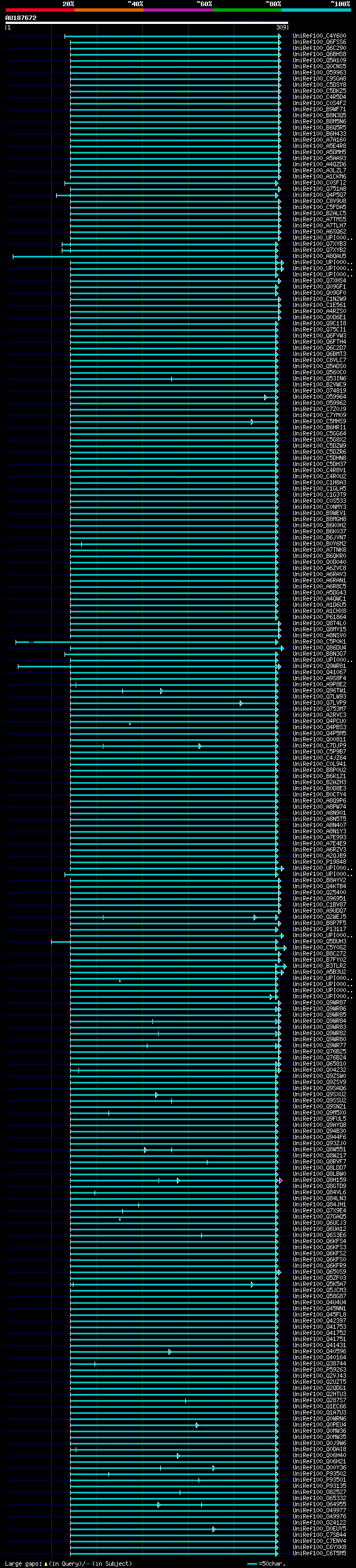
Task: Click the white query sequence bar
Action: tap(147, 22)
